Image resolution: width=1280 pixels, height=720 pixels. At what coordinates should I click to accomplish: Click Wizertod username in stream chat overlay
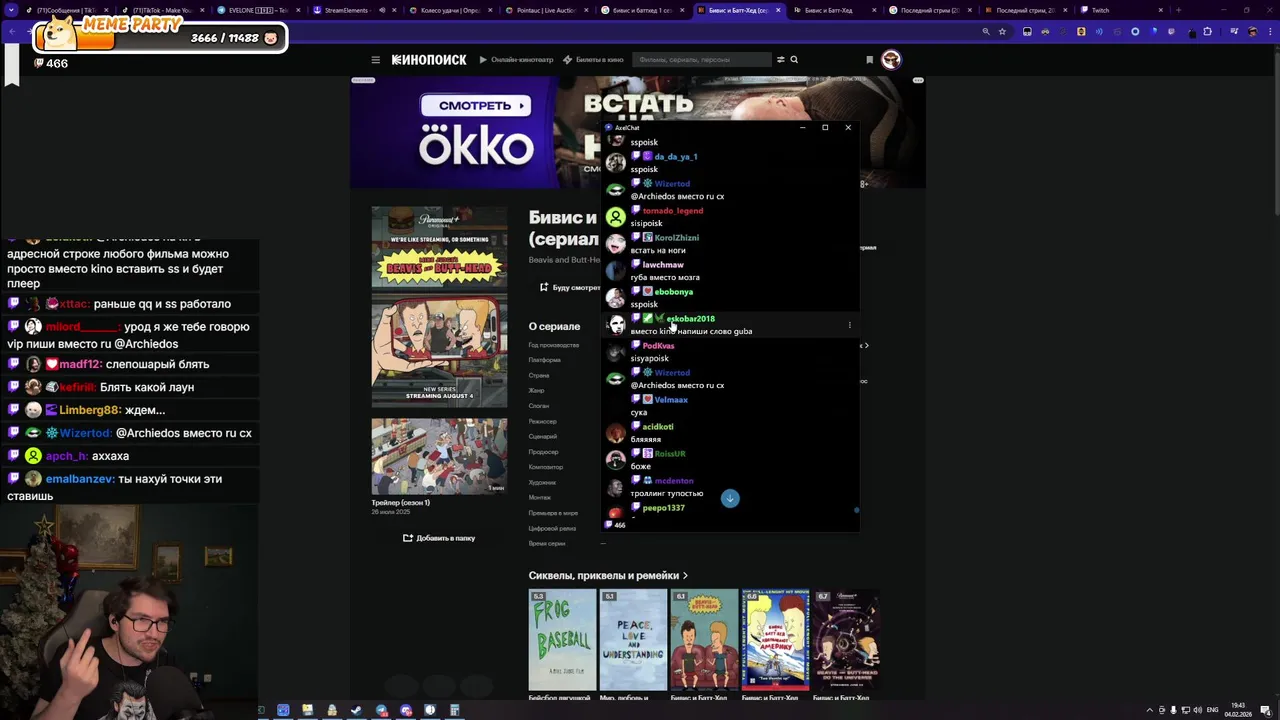pos(86,433)
